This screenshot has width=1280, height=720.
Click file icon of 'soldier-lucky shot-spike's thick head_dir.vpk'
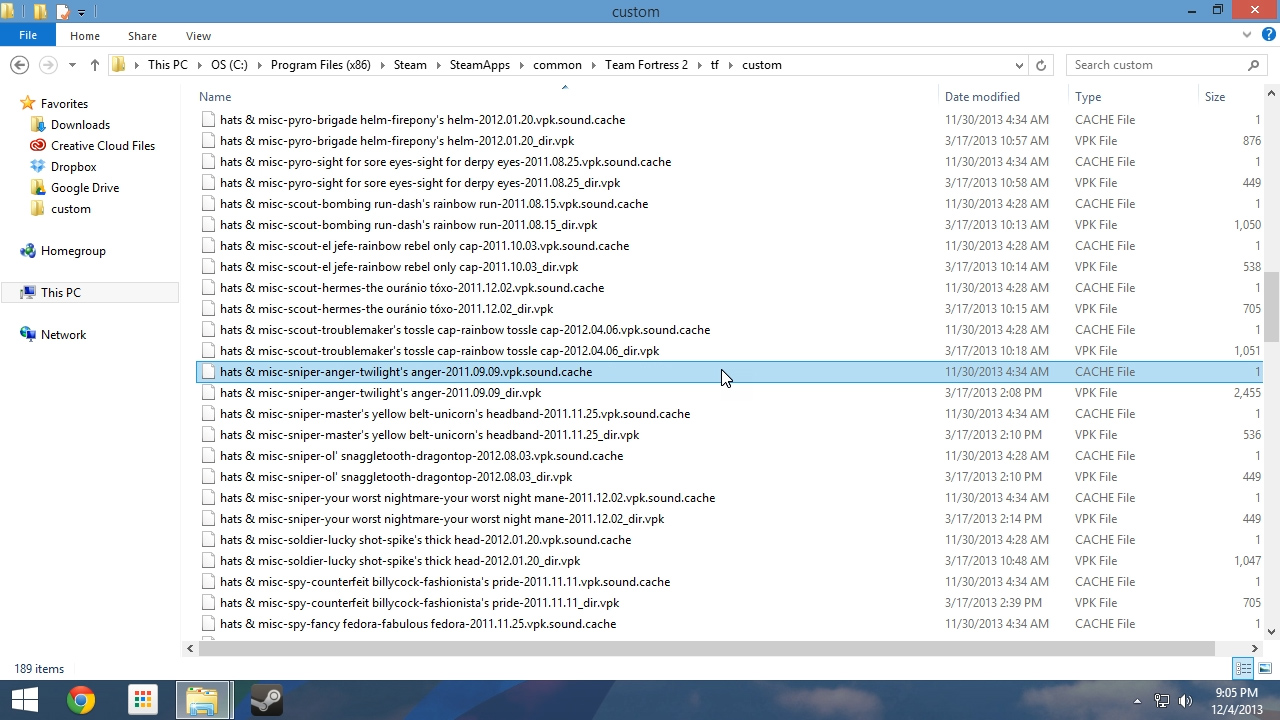[x=208, y=561]
